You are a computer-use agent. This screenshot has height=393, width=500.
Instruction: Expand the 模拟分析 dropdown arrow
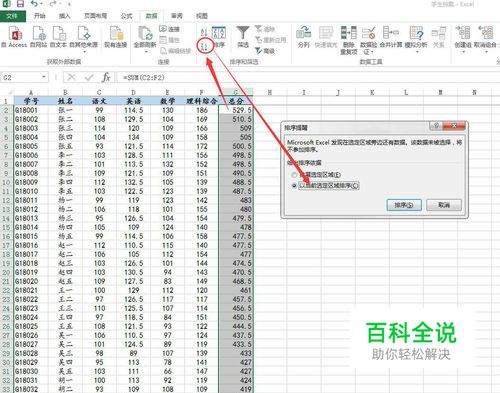(417, 51)
